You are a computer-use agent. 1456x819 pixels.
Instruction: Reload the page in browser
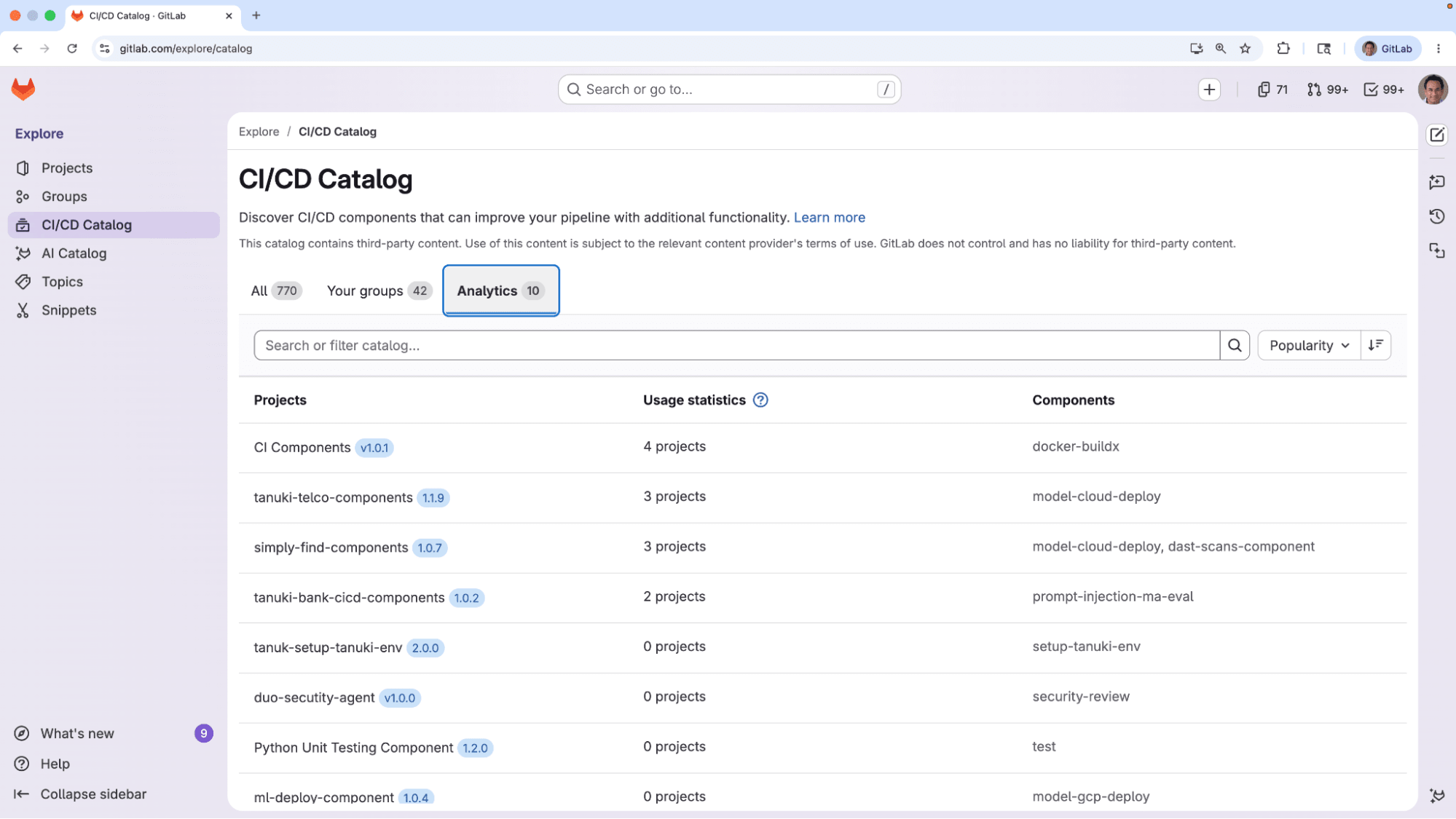pyautogui.click(x=72, y=49)
